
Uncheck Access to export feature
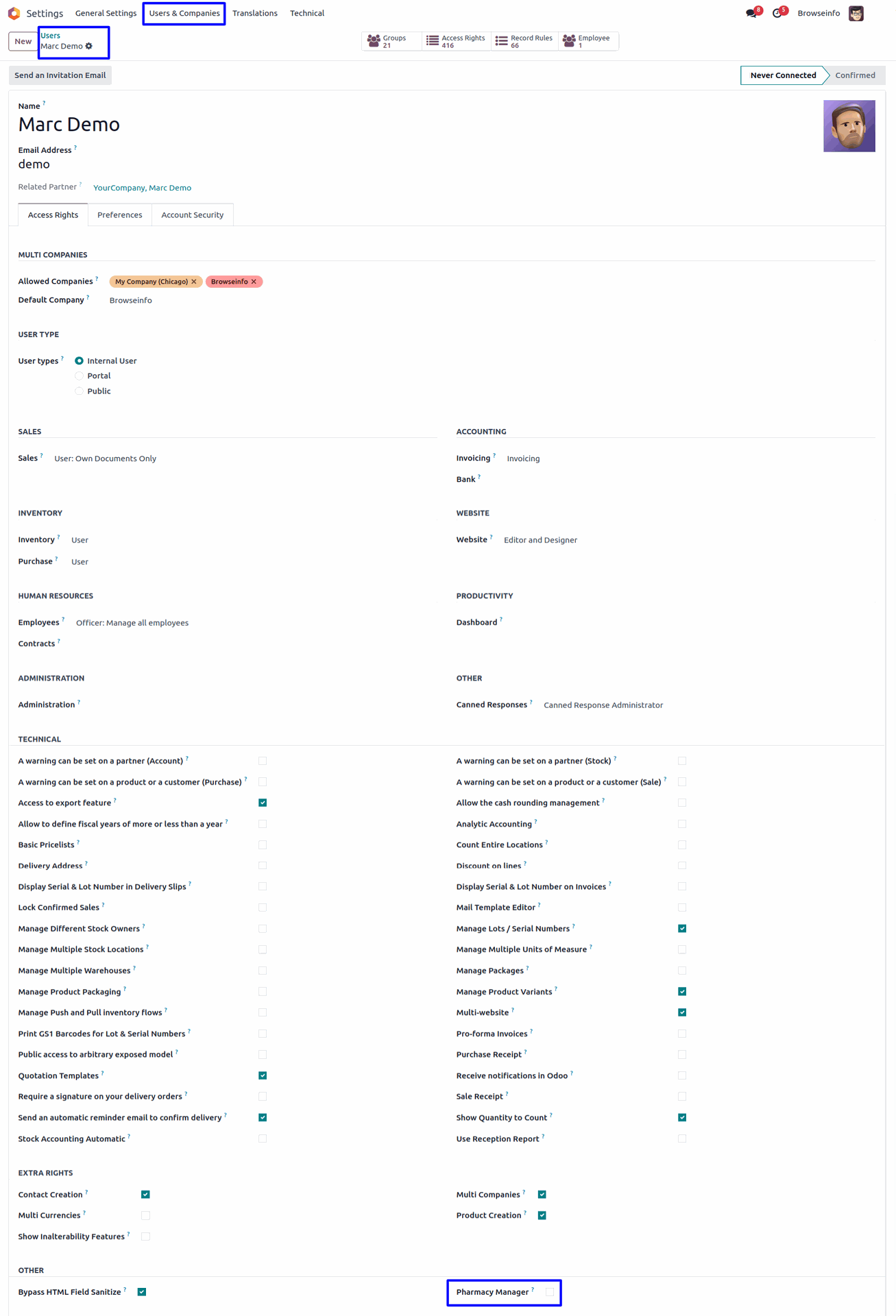(x=263, y=803)
